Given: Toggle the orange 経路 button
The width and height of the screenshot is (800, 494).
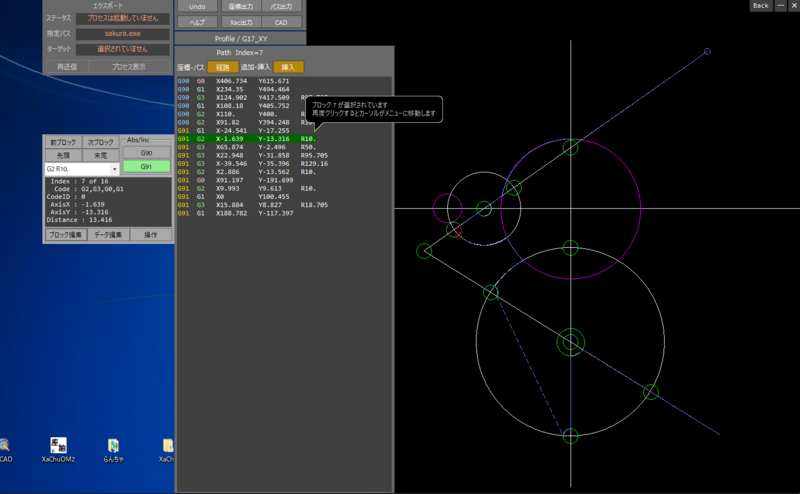Looking at the screenshot, I should click(x=223, y=67).
